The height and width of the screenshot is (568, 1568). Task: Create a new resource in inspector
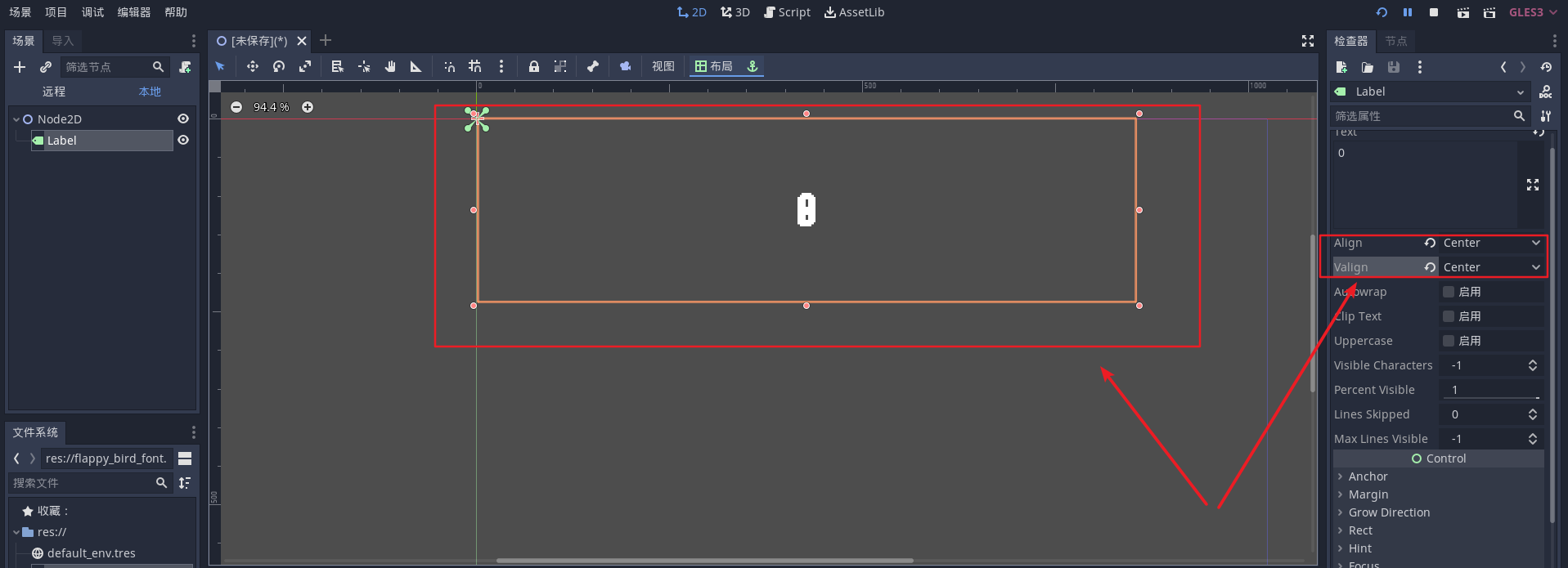[1341, 67]
